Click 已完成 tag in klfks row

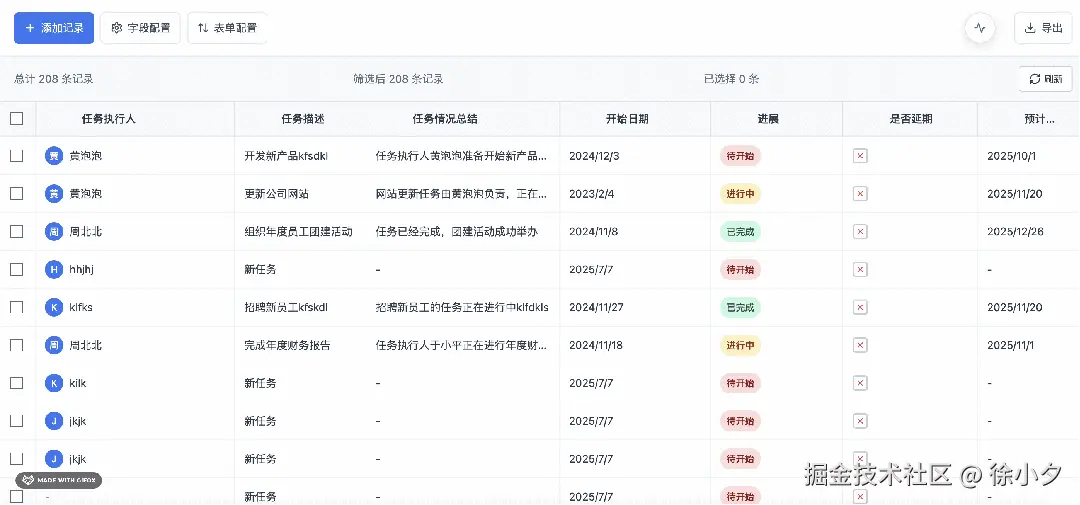click(x=740, y=307)
